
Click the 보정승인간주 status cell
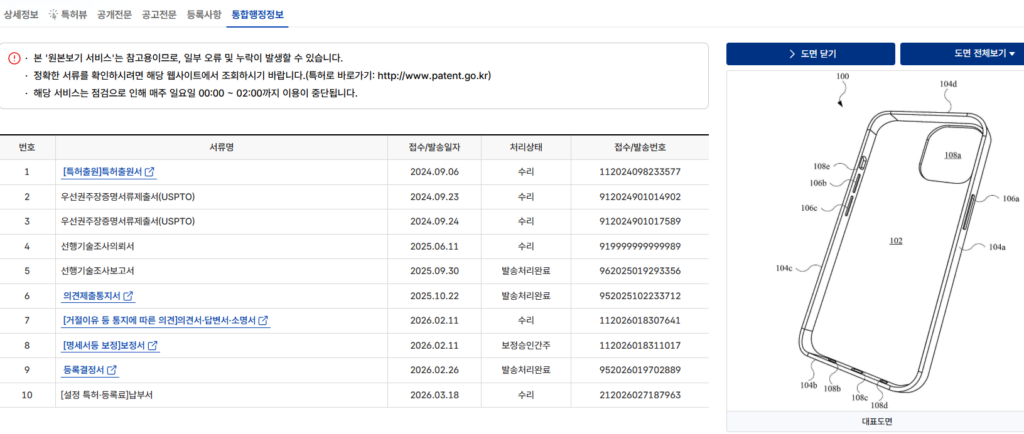coord(526,345)
